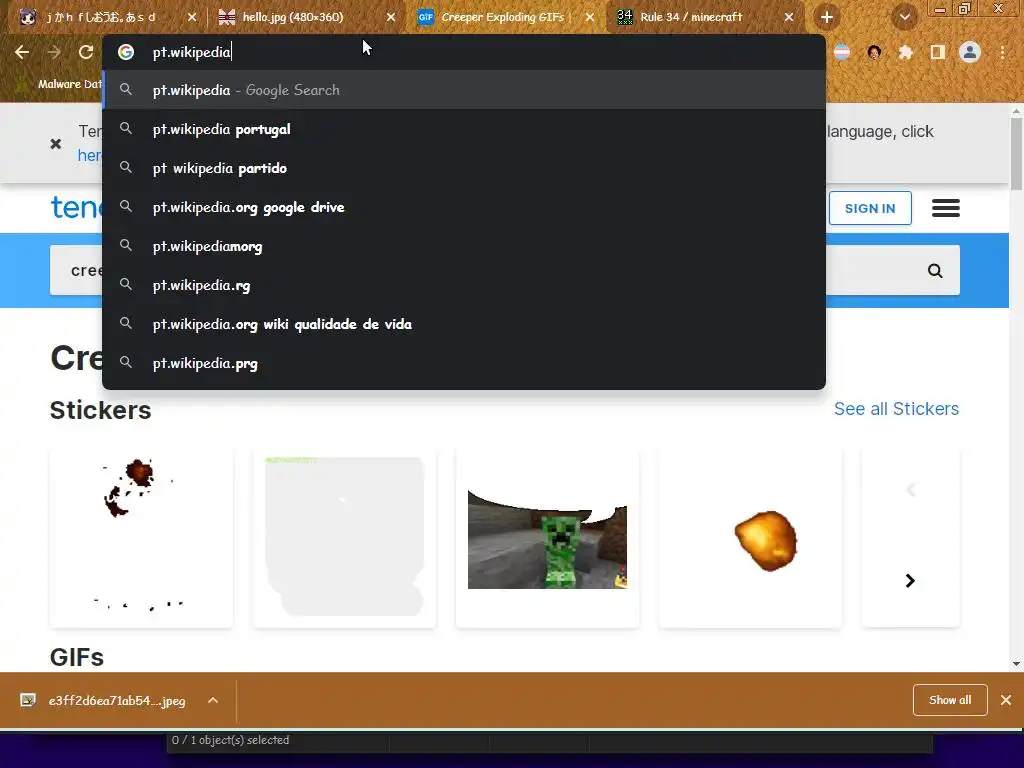Open the Extensions puzzle icon

tap(905, 52)
